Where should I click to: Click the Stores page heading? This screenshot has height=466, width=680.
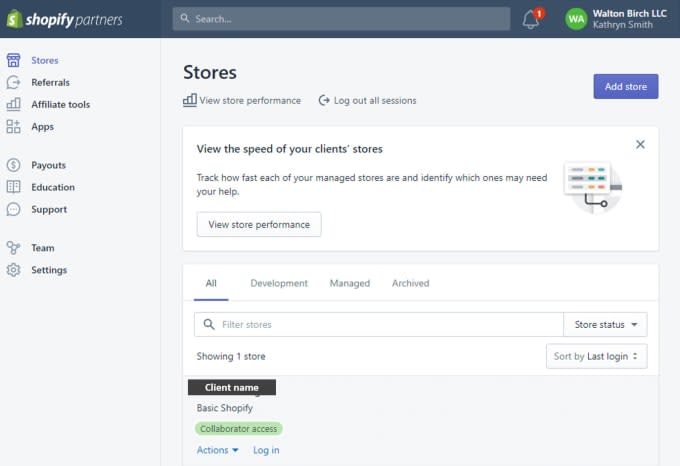tap(209, 72)
